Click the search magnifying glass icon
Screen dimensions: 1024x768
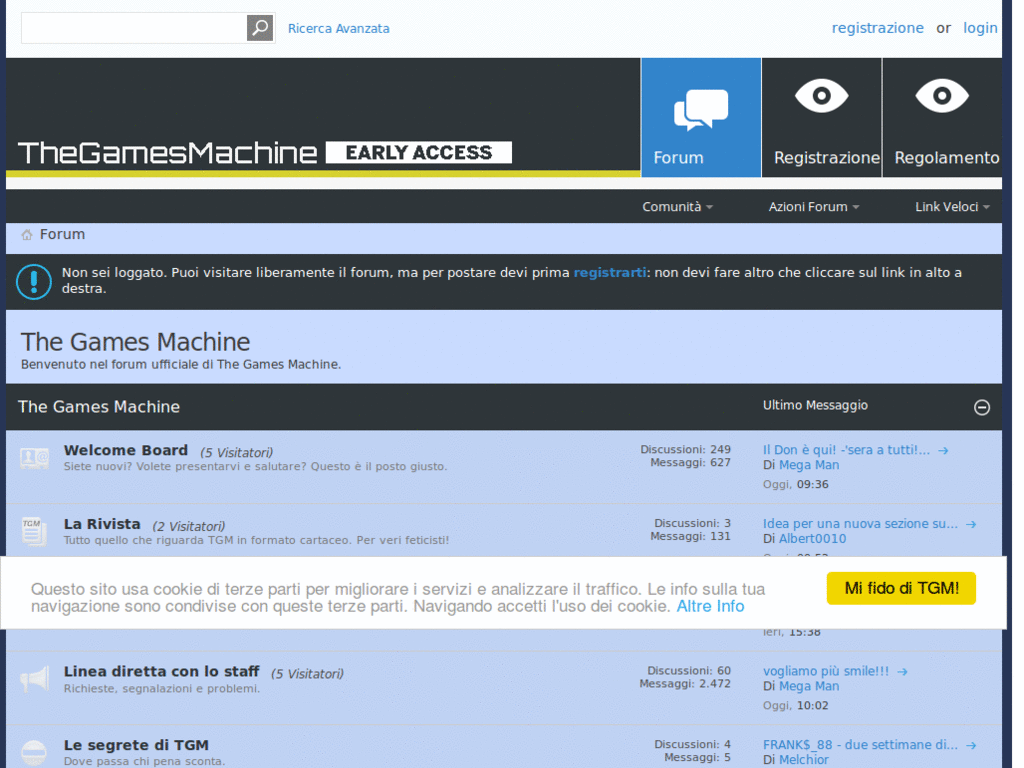[x=259, y=27]
